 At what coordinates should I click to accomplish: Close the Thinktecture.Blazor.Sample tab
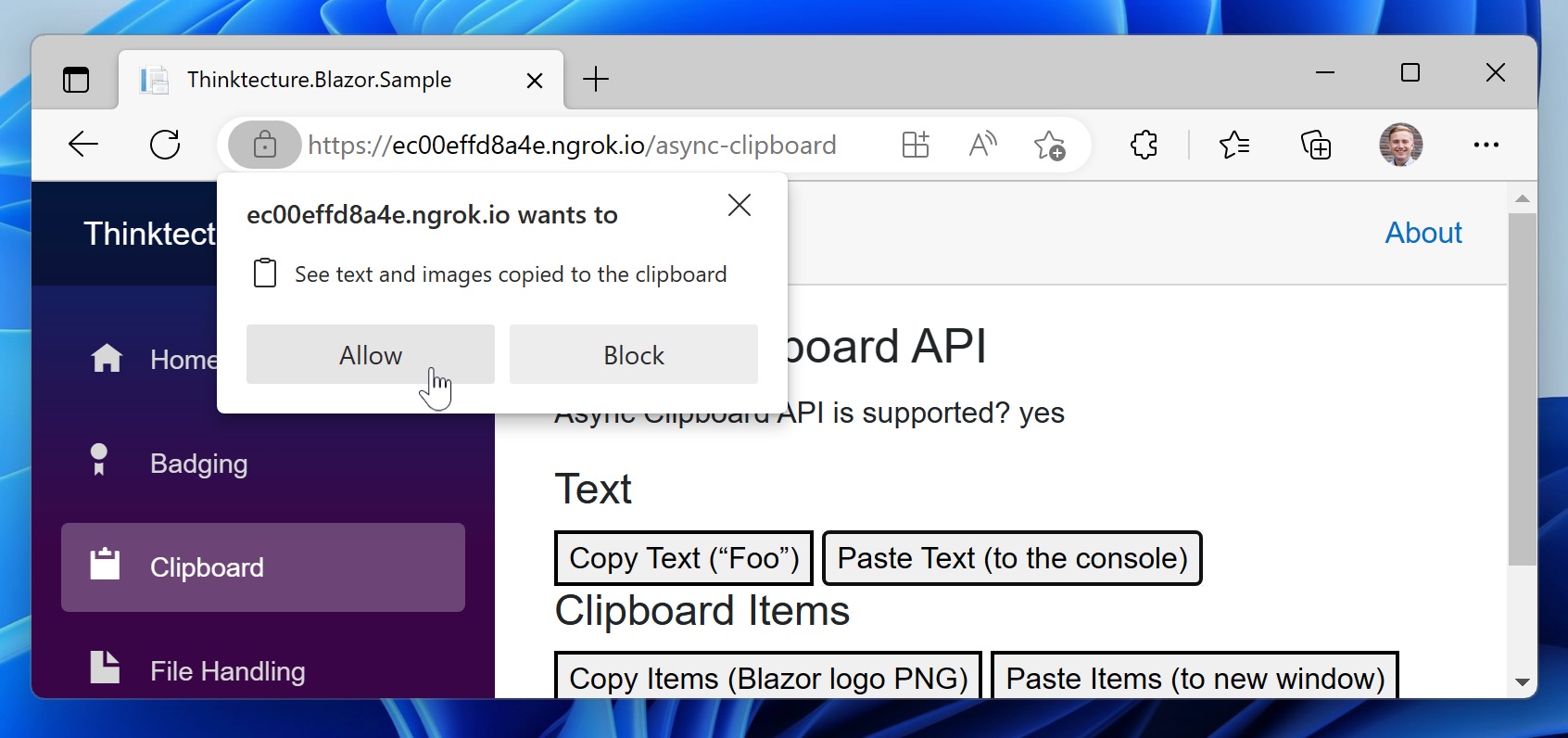(x=535, y=81)
